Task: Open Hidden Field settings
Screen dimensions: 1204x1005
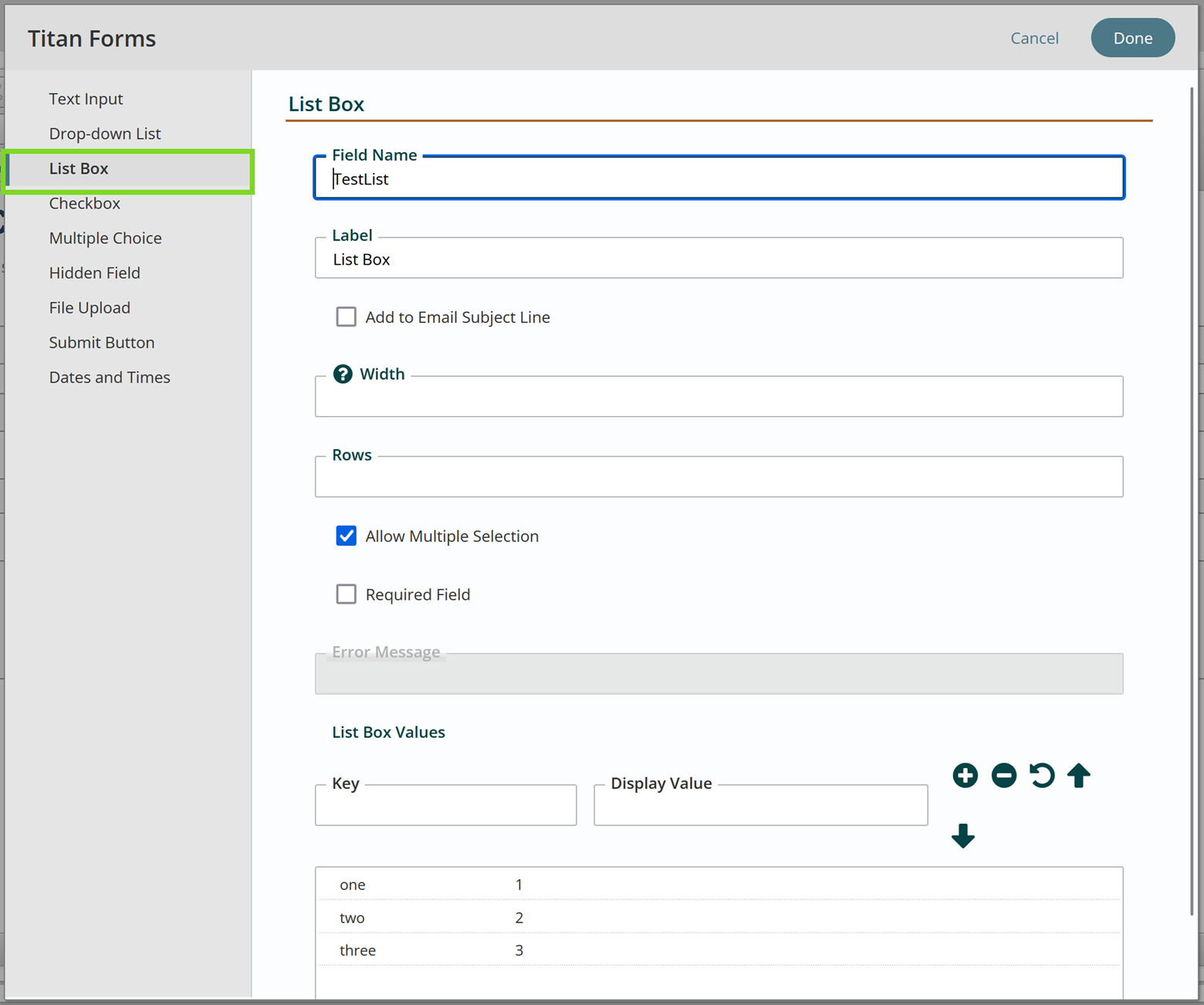Action: 95,273
